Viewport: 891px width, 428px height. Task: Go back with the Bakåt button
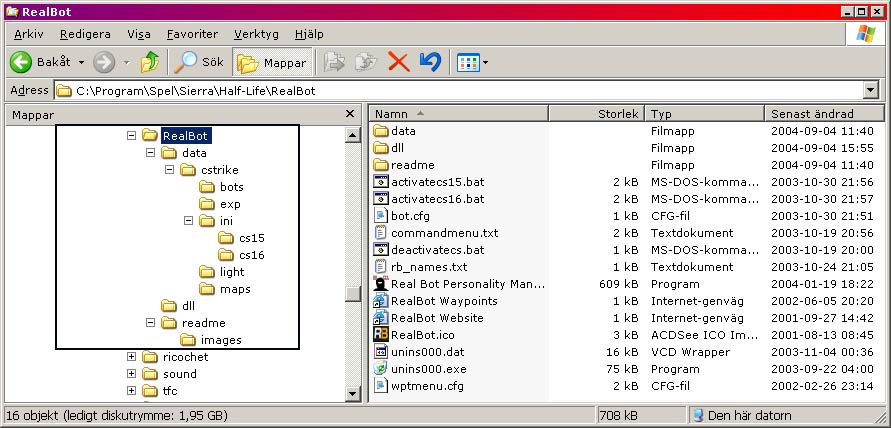pyautogui.click(x=40, y=62)
